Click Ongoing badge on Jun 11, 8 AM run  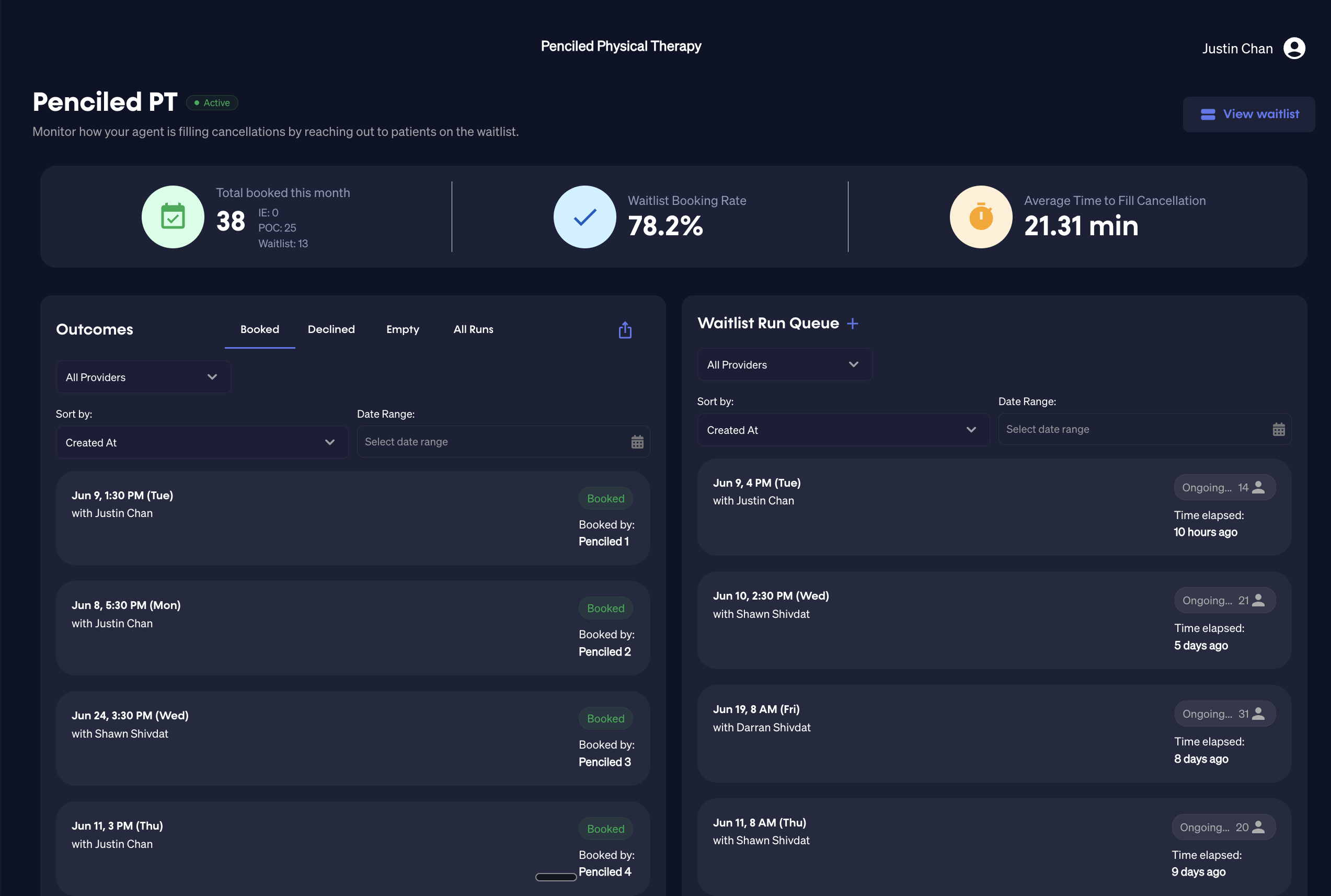click(x=1223, y=828)
